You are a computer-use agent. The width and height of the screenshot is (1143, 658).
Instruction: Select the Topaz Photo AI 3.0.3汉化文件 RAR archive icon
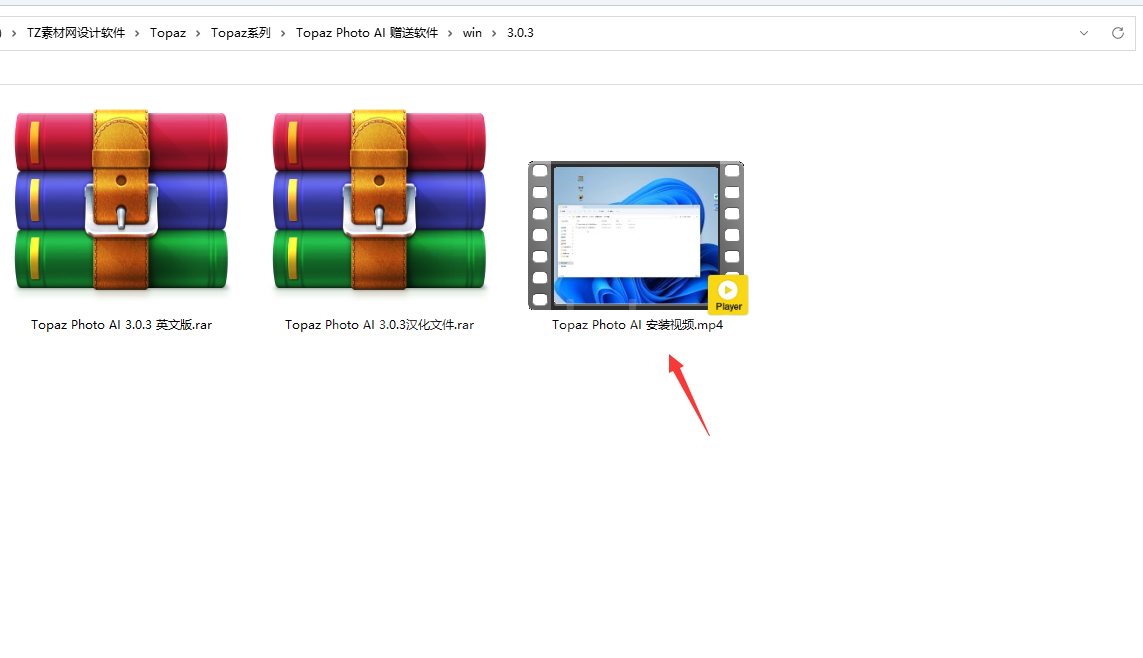[379, 200]
